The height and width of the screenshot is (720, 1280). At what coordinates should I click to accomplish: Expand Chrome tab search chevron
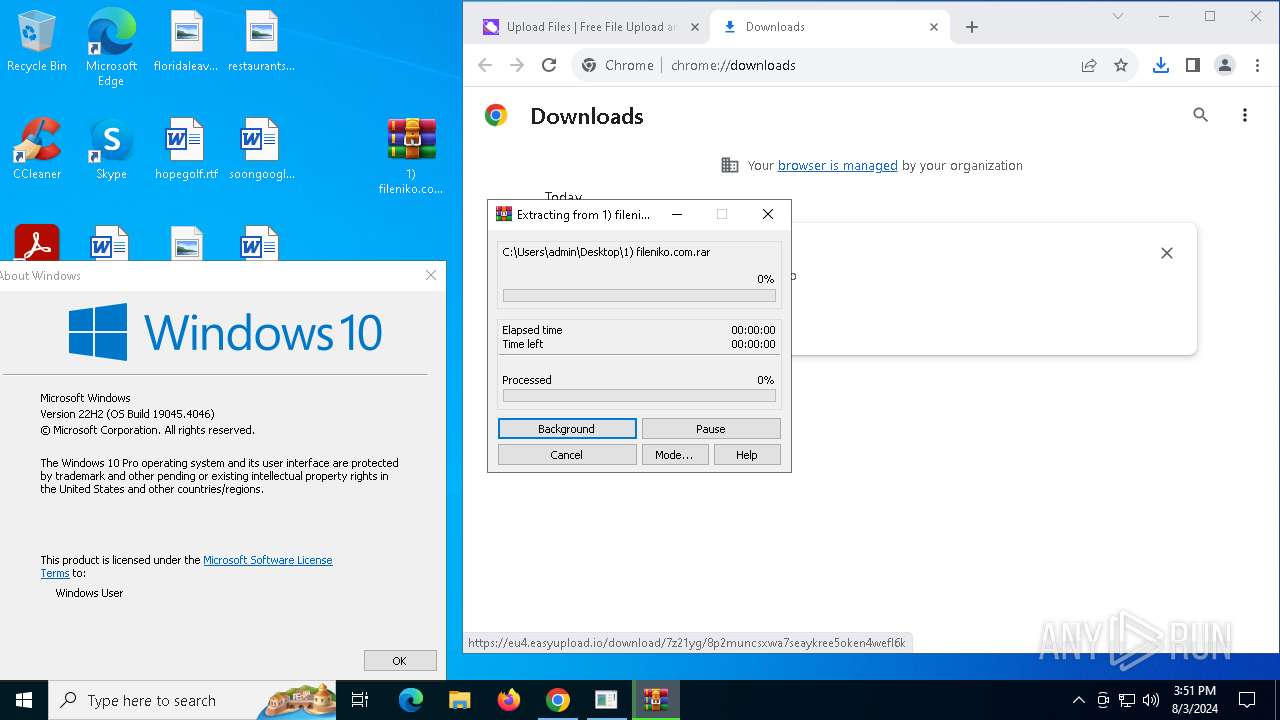(x=1118, y=16)
